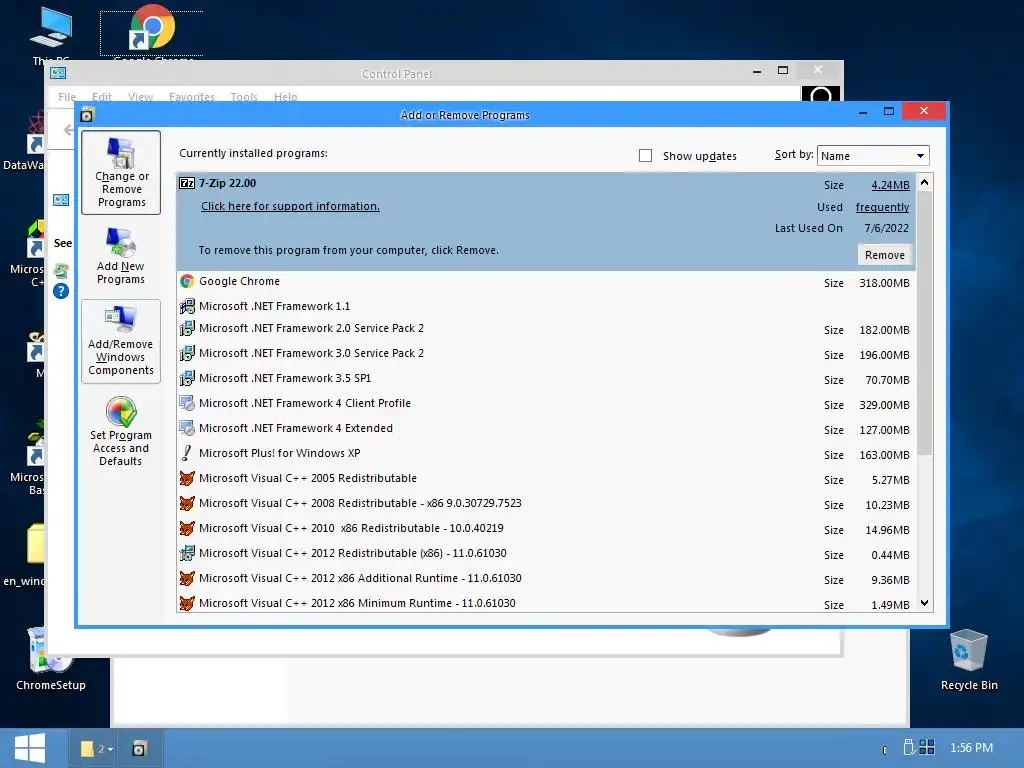Select 'Microsoft Visual C++ 2005 Redistributable' entry
1024x768 pixels.
(308, 479)
